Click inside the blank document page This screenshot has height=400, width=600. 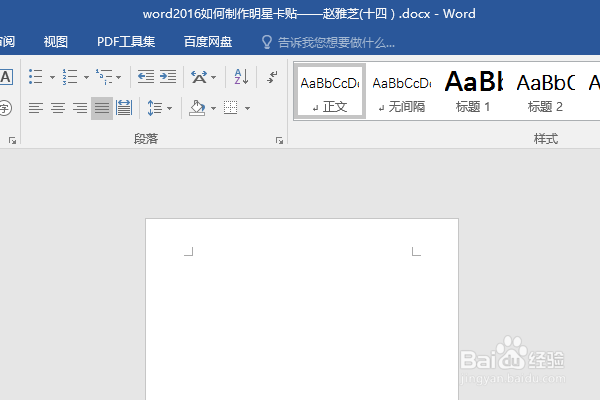[302, 309]
